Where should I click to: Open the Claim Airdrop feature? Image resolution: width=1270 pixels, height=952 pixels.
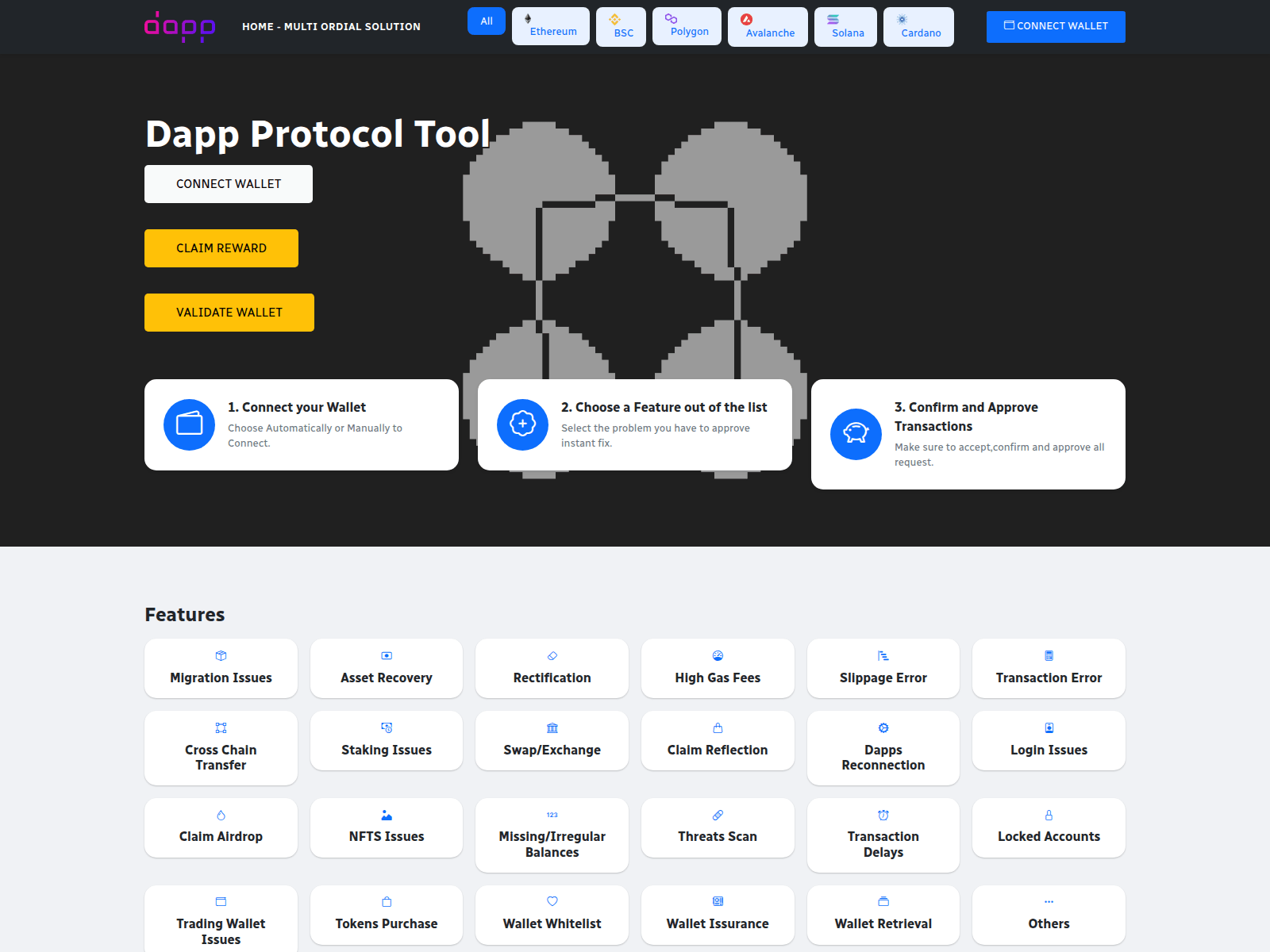point(221,827)
